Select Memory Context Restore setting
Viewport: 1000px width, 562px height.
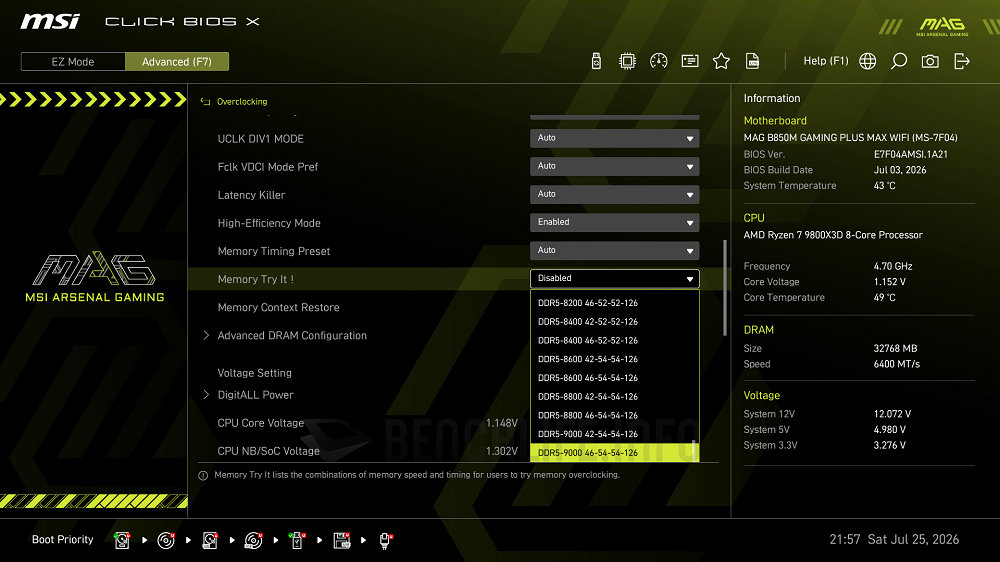(x=278, y=307)
